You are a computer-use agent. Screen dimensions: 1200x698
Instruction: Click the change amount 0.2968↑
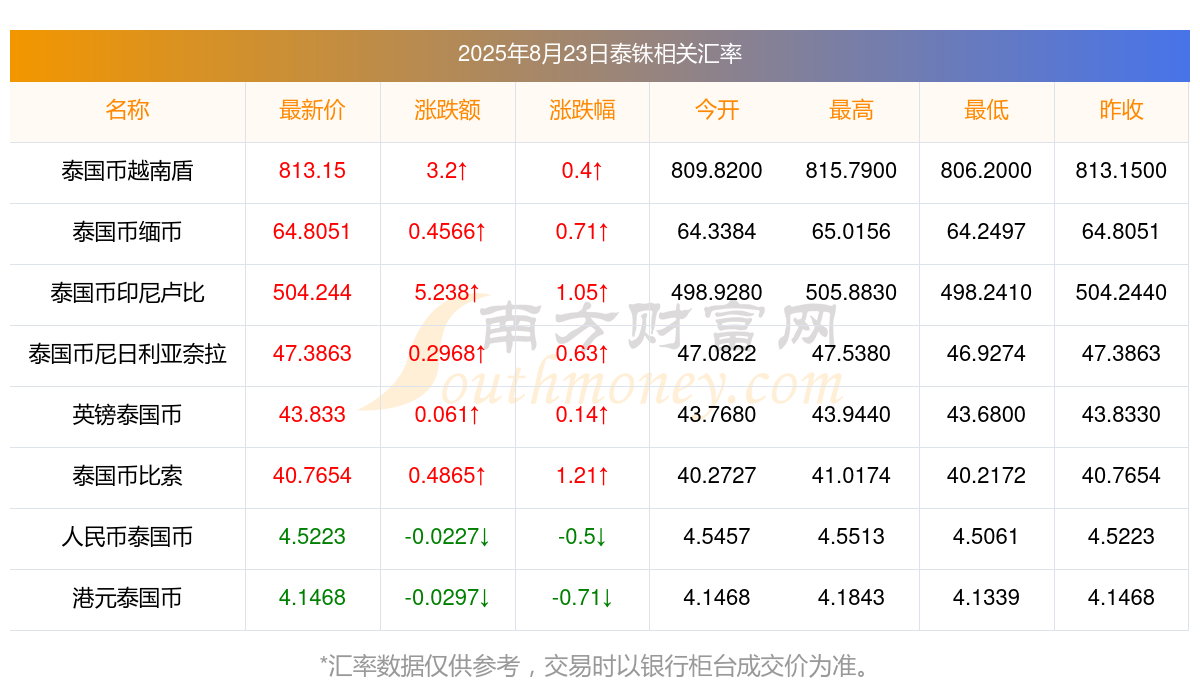click(x=447, y=354)
